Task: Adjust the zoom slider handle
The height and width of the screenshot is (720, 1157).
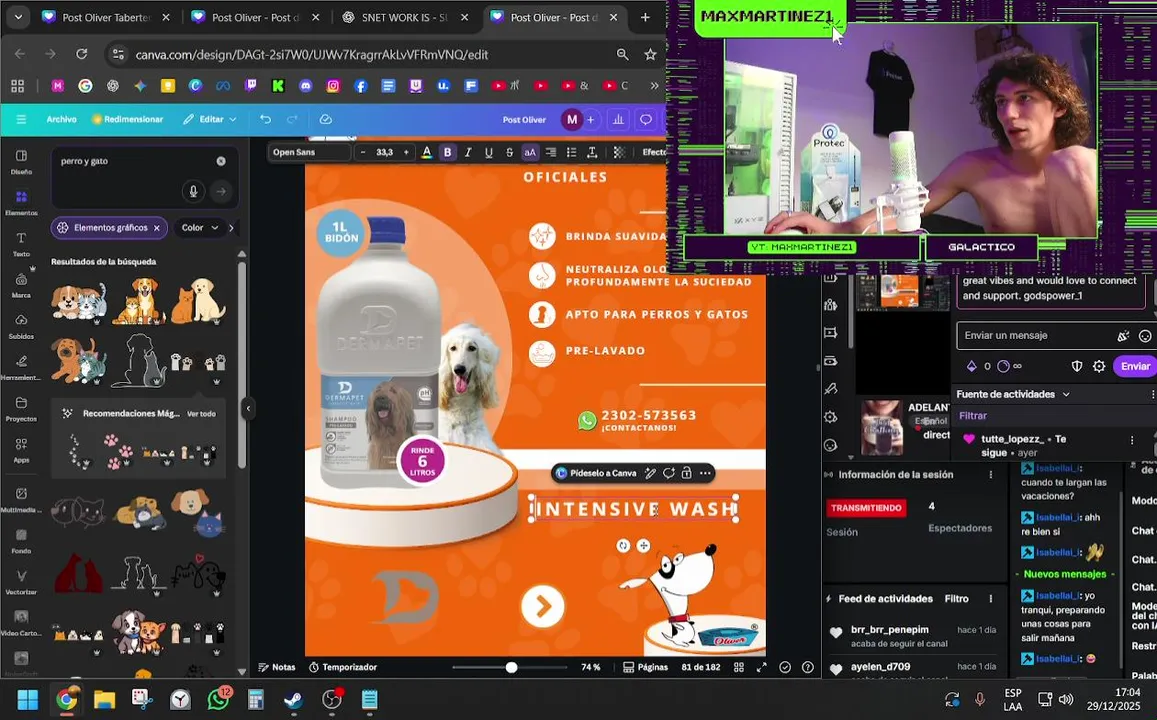Action: 511,668
